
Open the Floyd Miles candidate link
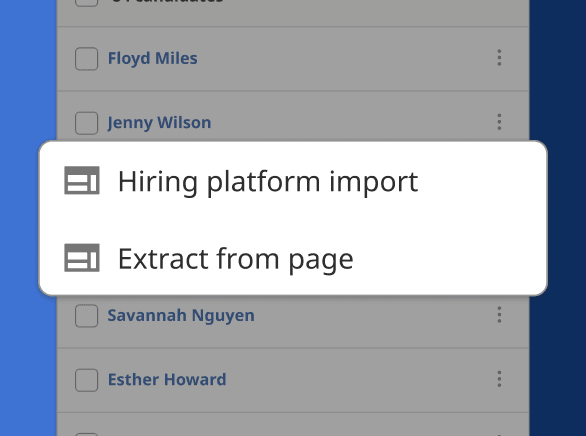tap(152, 59)
